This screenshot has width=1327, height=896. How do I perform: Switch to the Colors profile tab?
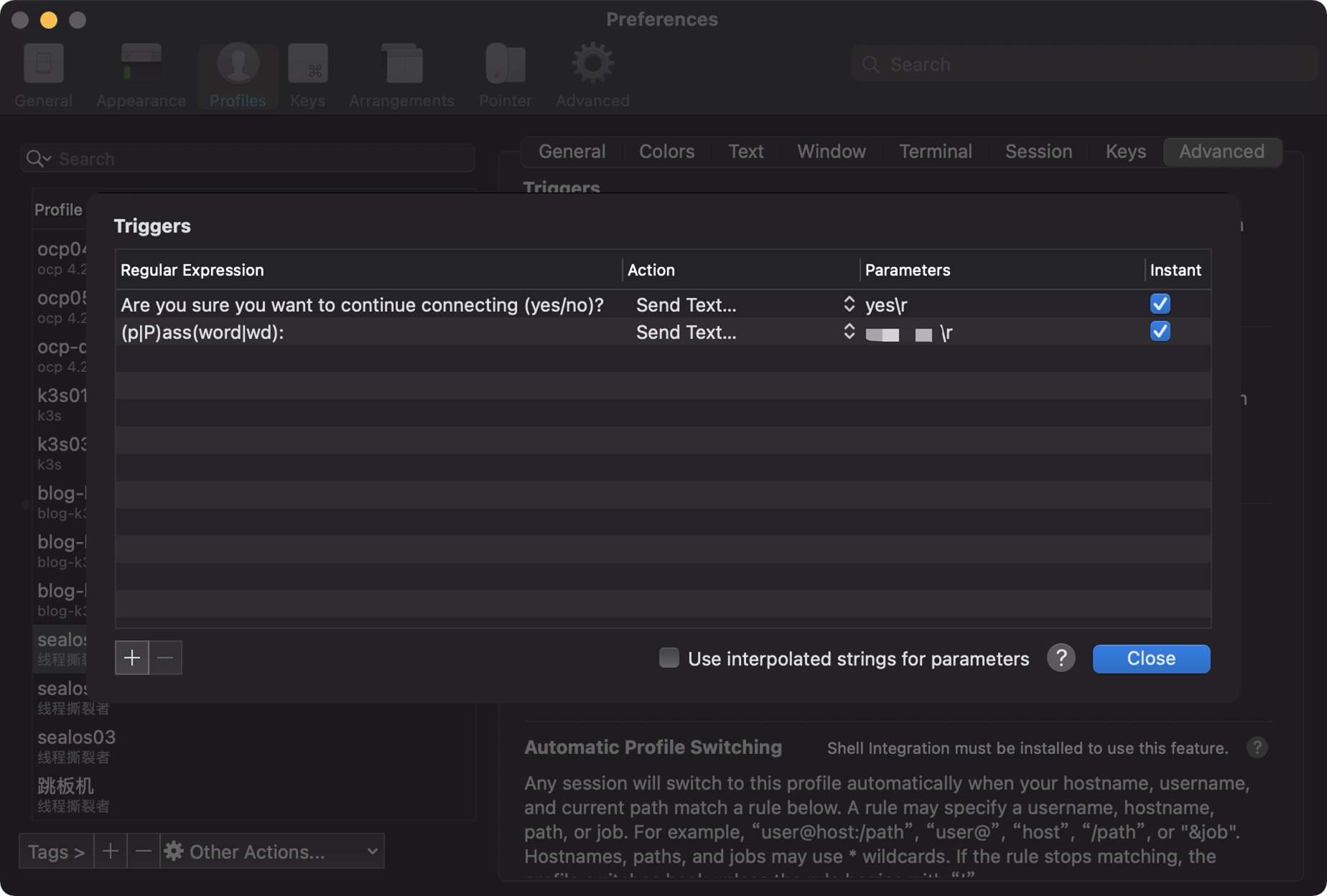click(x=666, y=151)
